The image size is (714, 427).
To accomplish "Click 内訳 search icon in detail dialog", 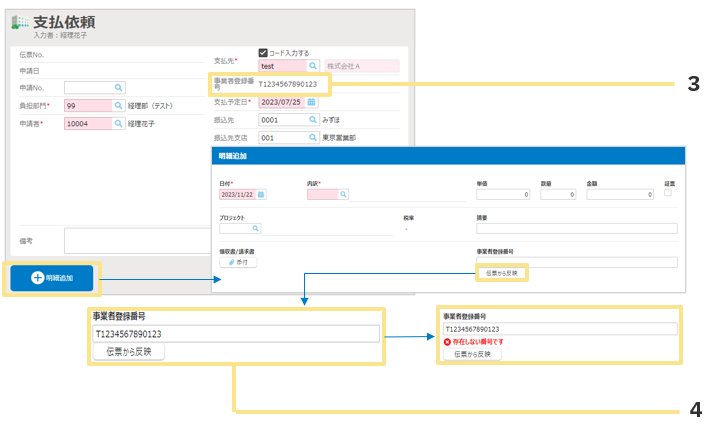I will point(343,195).
